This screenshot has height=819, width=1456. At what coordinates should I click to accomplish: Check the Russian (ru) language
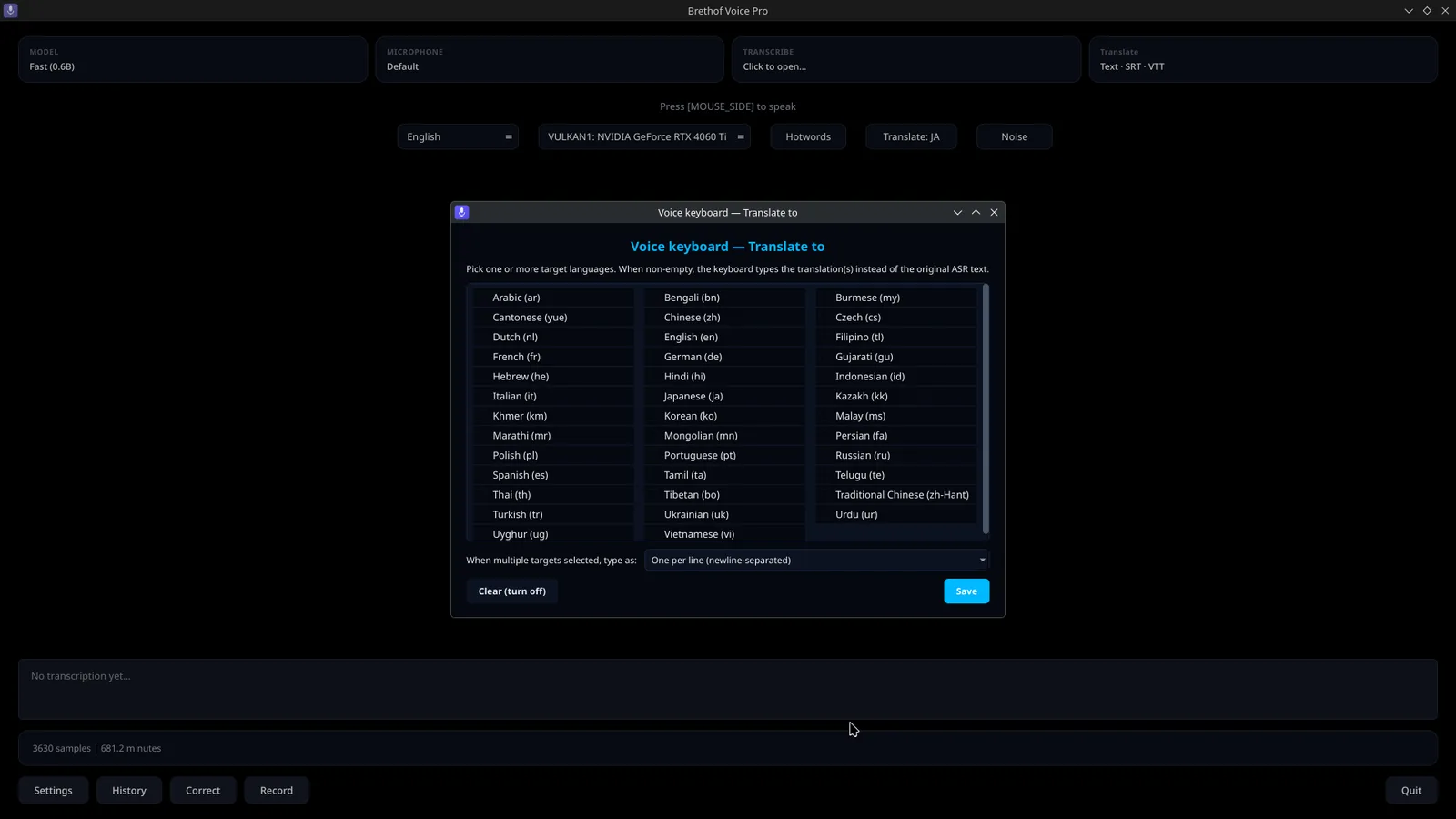895,455
